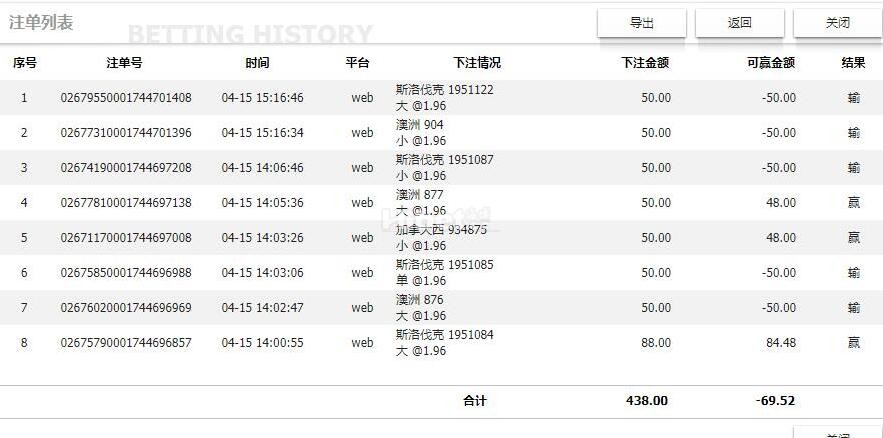883x438 pixels.
Task: Click the 澳洲 877 bet details
Action: click(420, 202)
